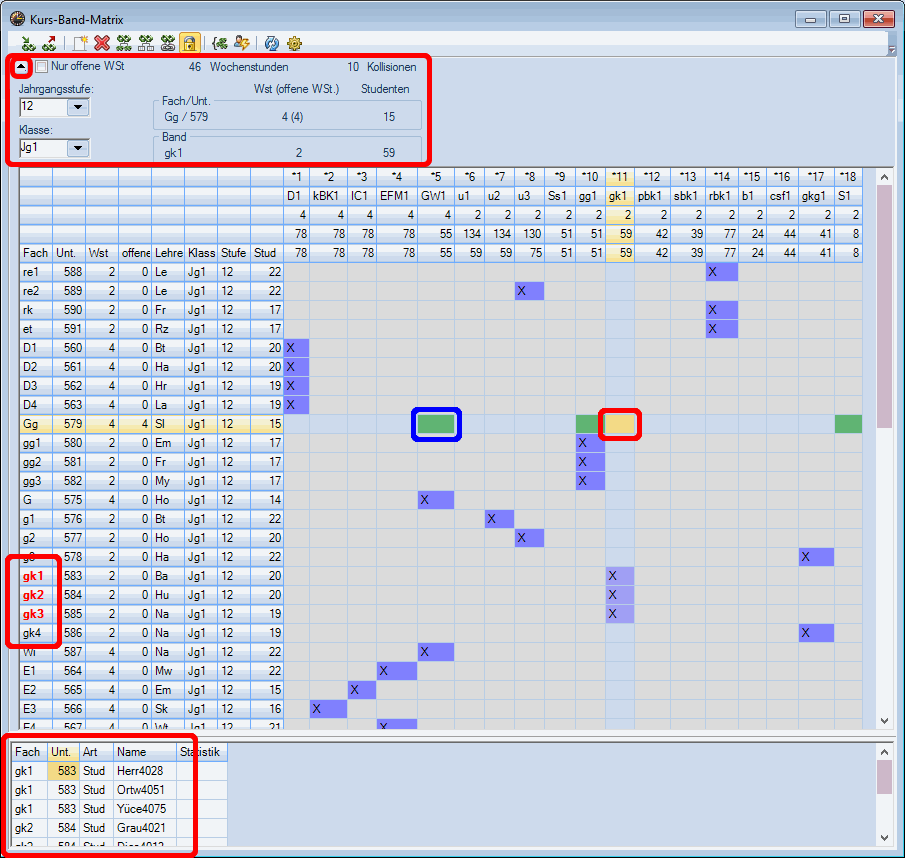Click the green cell in Gg row under GW1
Image resolution: width=905 pixels, height=858 pixels.
tap(435, 424)
